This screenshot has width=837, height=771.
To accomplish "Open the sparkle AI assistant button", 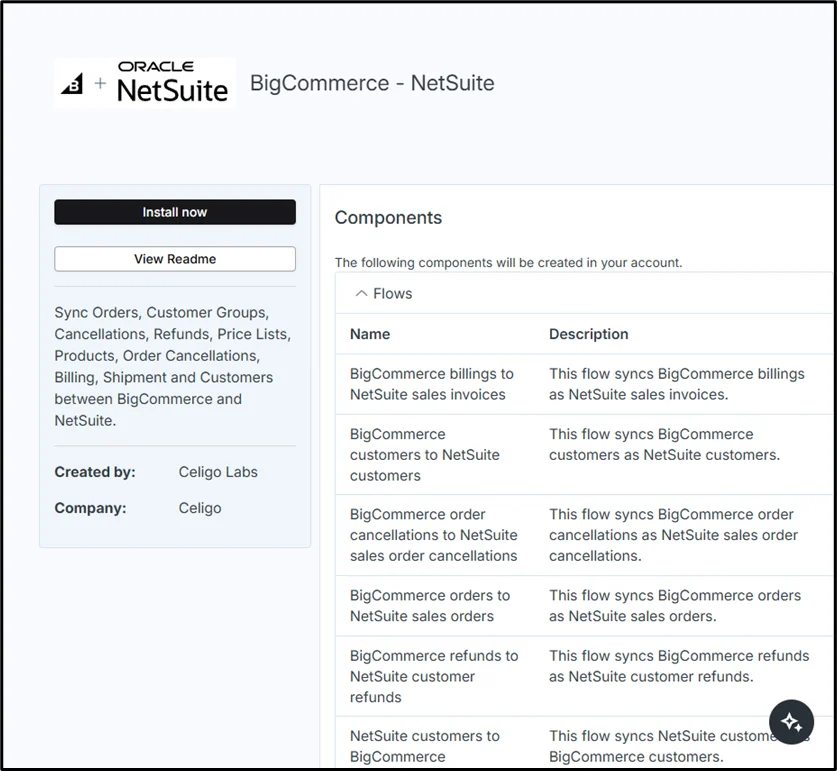I will click(791, 722).
